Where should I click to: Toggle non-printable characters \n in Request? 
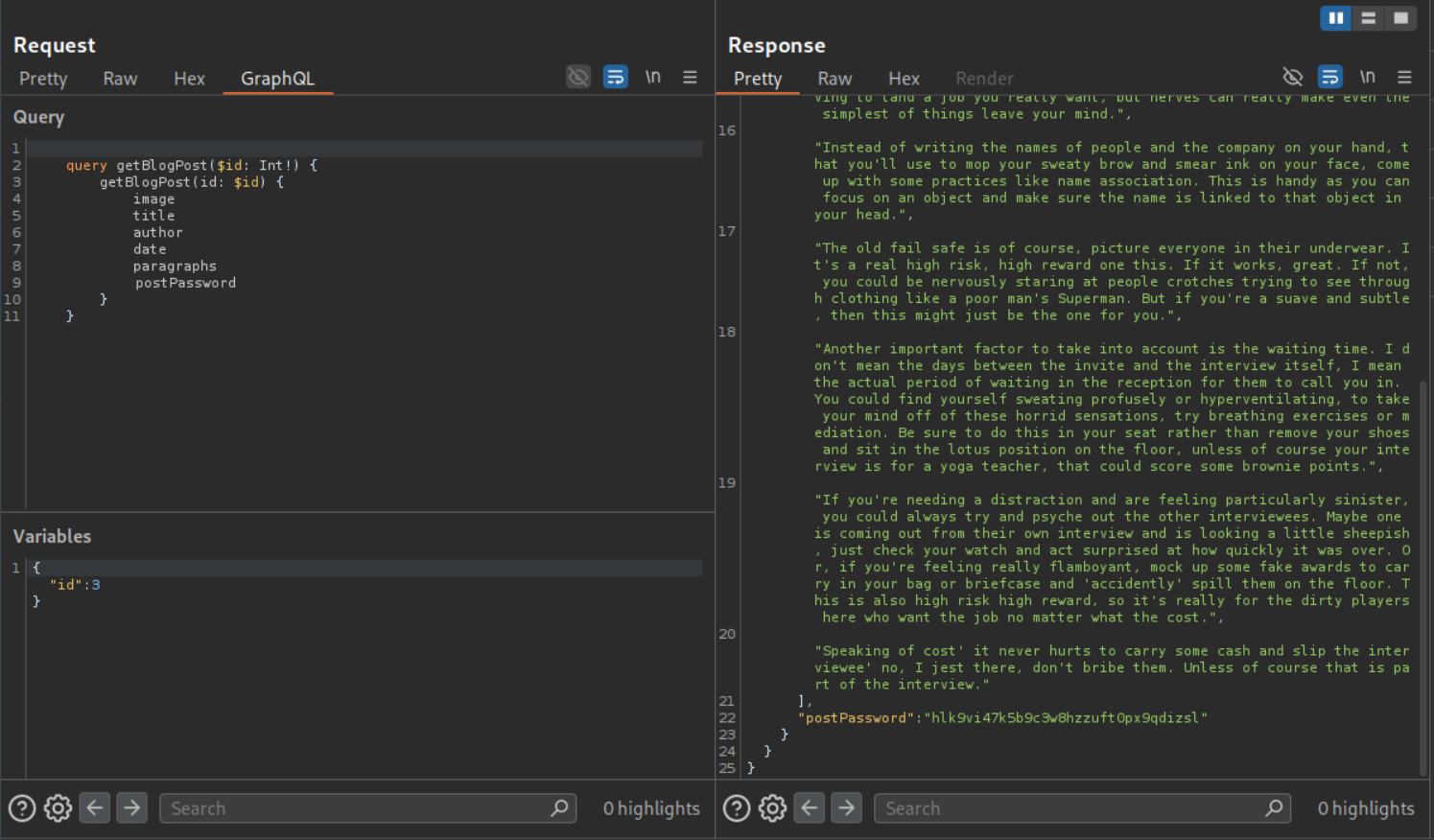click(652, 77)
